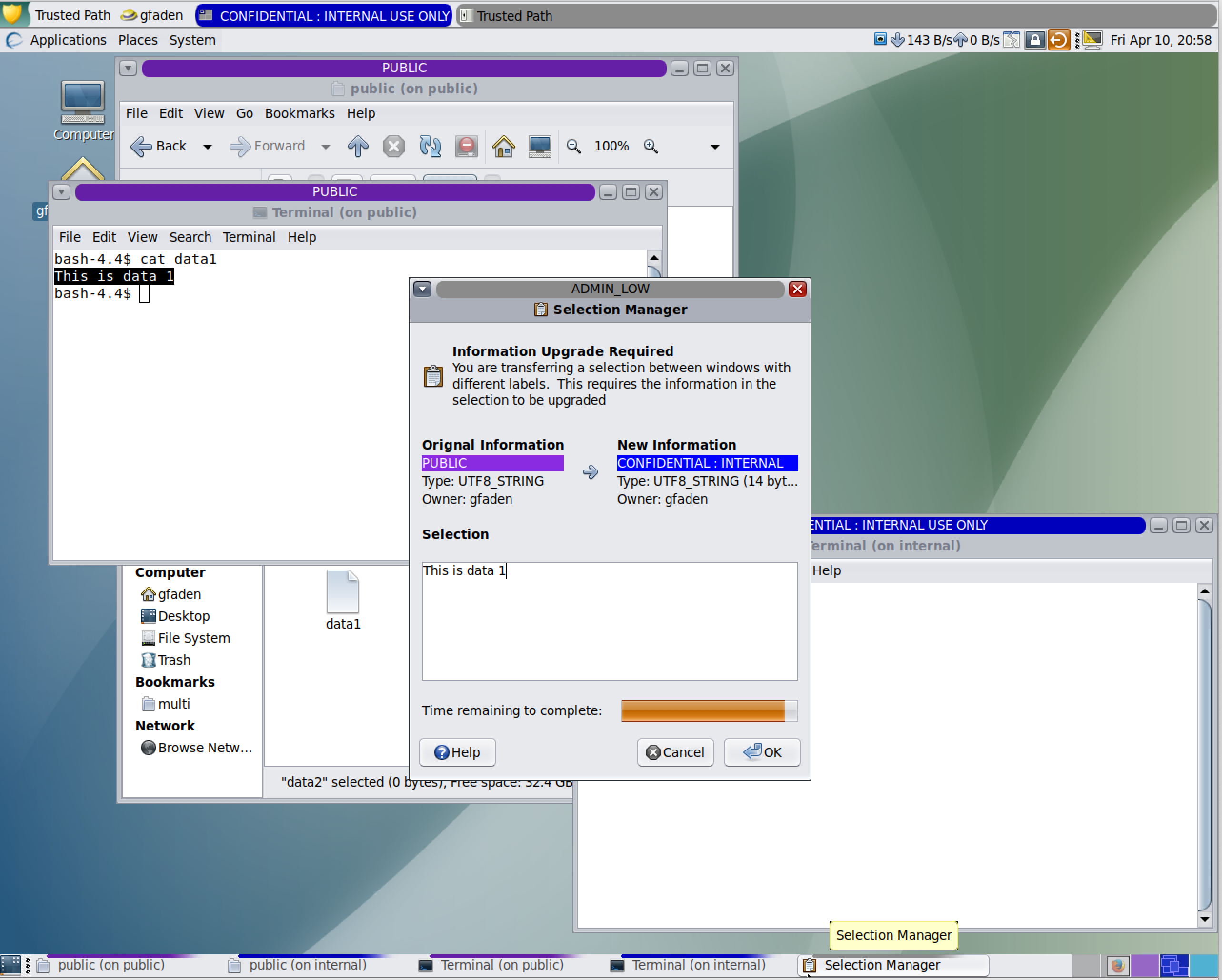Click the Stop loading icon

(x=393, y=146)
